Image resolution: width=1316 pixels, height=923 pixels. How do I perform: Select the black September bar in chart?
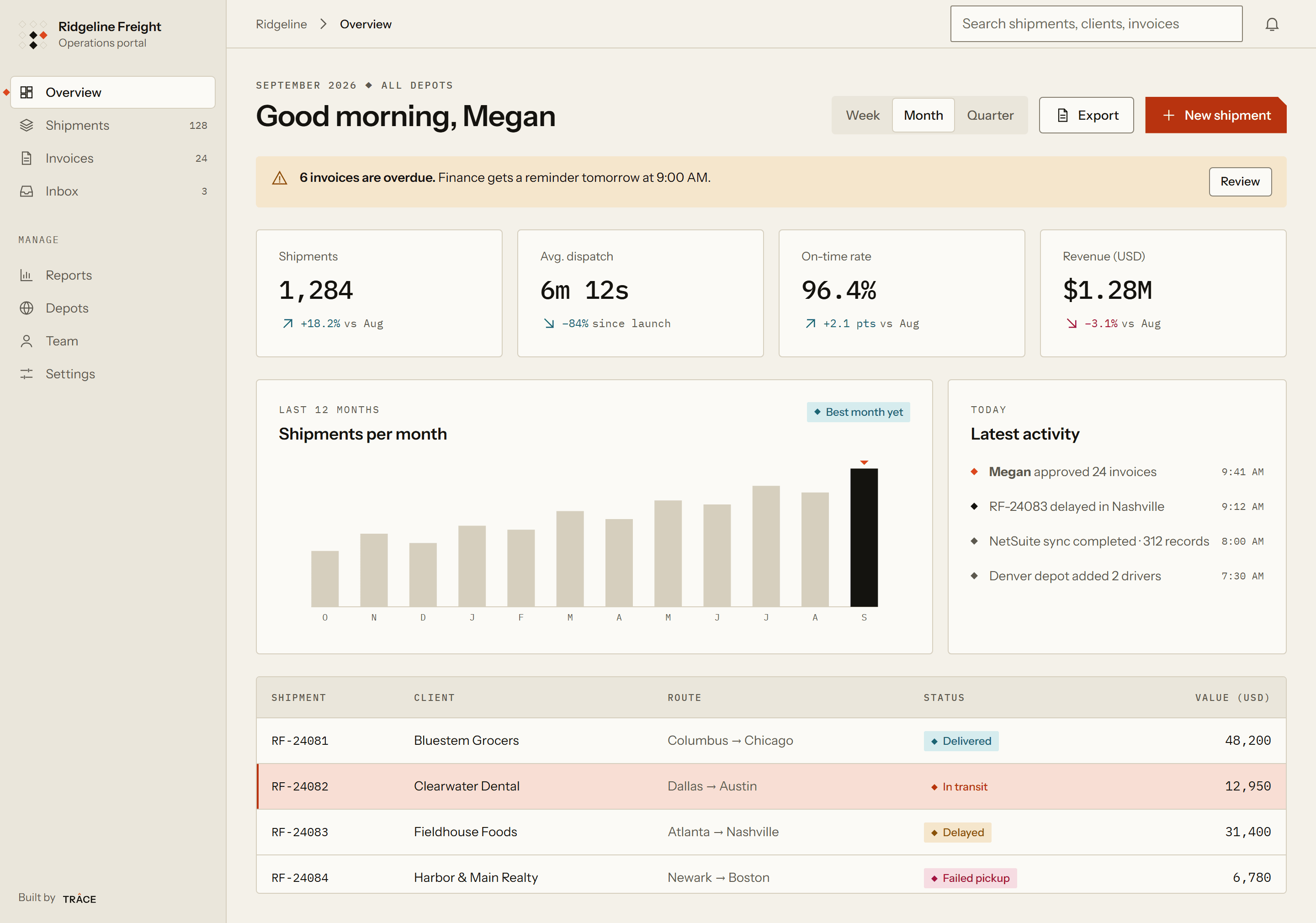[x=864, y=537]
